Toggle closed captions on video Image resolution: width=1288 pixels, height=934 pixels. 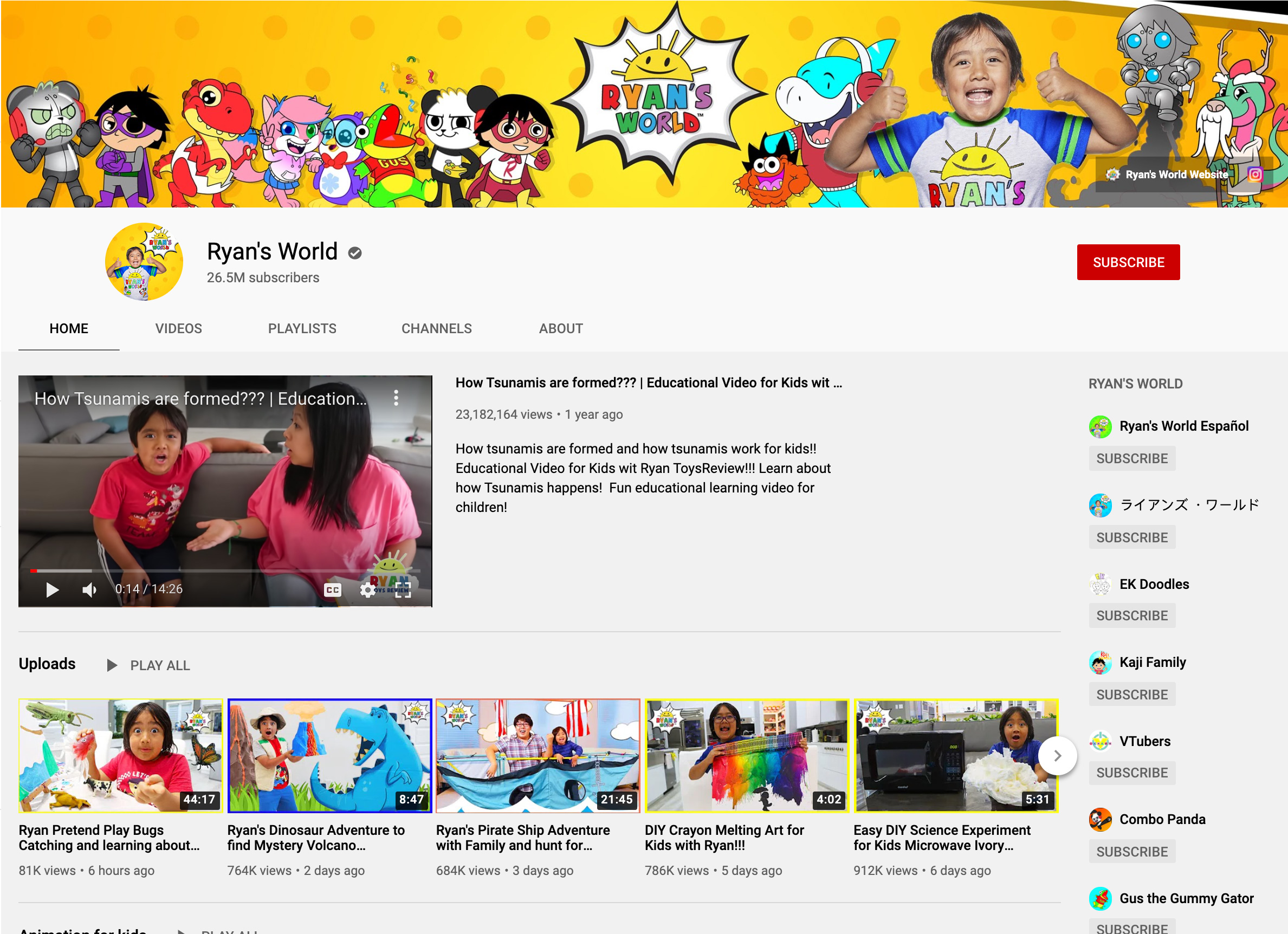(x=332, y=590)
